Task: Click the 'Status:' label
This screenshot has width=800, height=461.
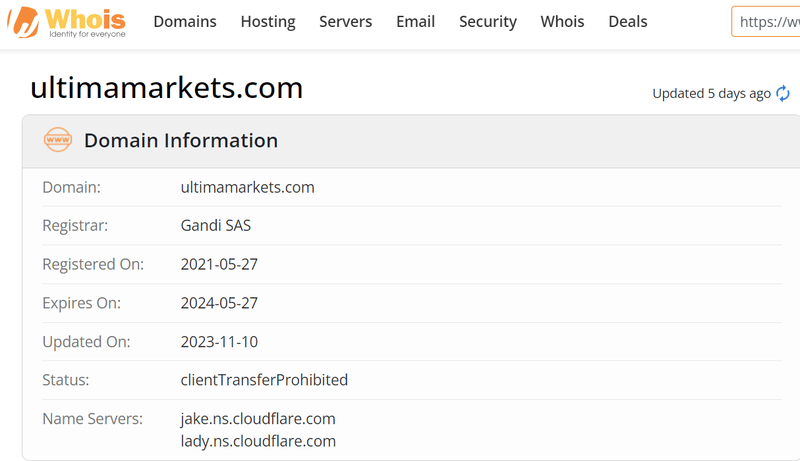Action: [x=65, y=380]
